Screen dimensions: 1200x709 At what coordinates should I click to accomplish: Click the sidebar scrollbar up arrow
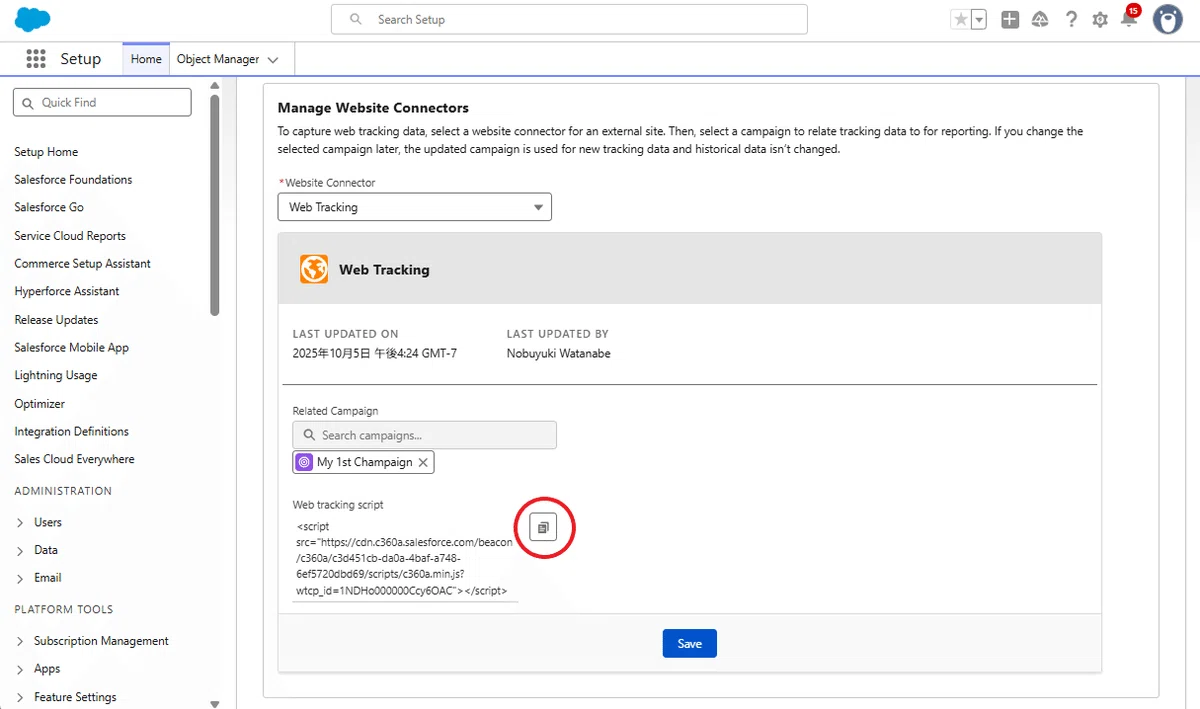[215, 86]
